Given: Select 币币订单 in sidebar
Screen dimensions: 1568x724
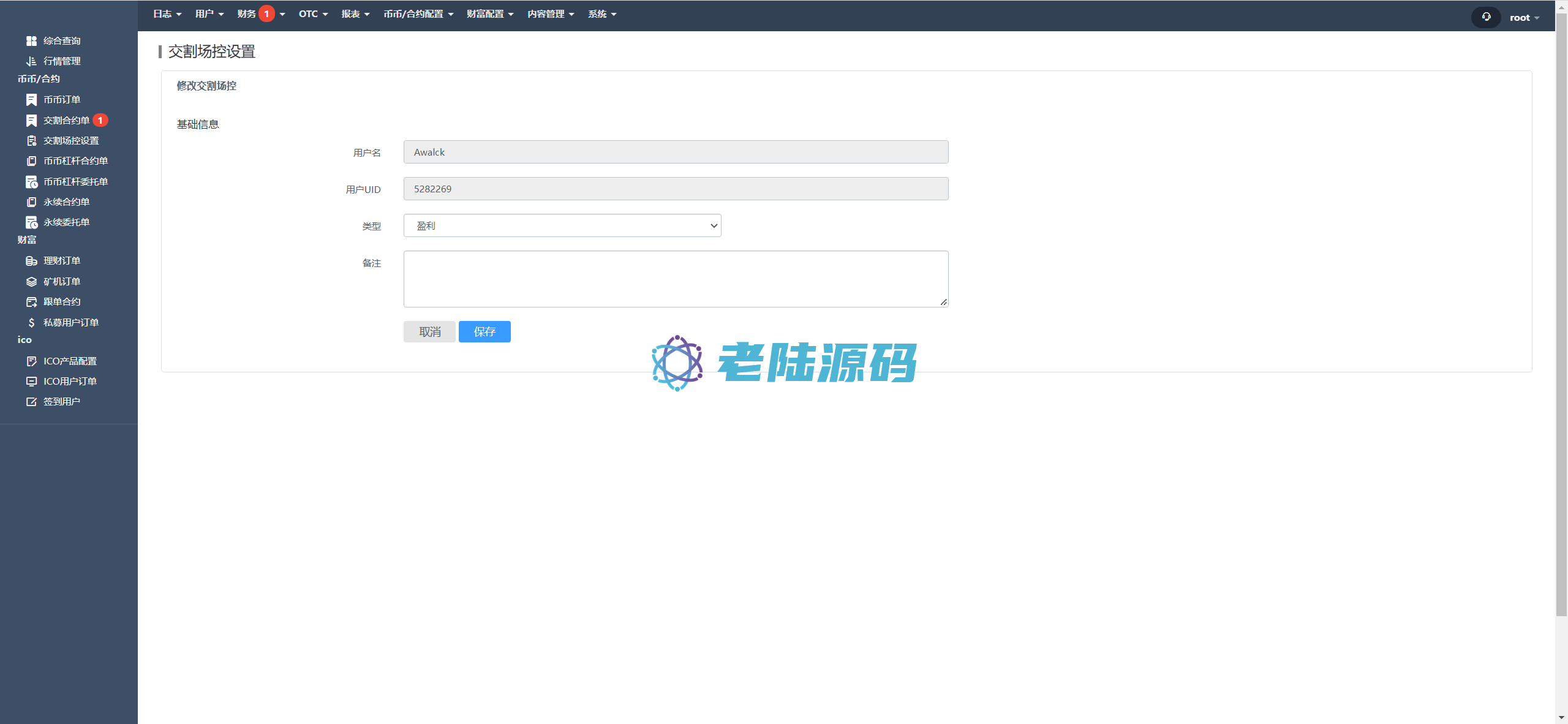Looking at the screenshot, I should coord(62,100).
